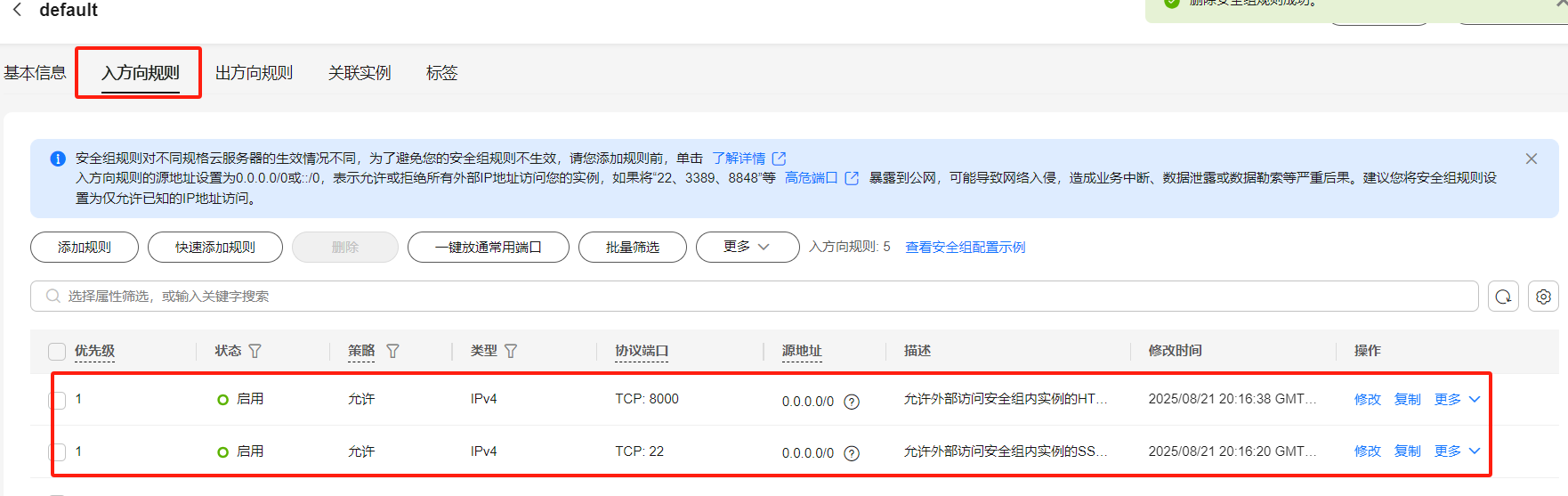The image size is (1568, 496).
Task: Click the 添加规则 button
Action: (x=85, y=248)
